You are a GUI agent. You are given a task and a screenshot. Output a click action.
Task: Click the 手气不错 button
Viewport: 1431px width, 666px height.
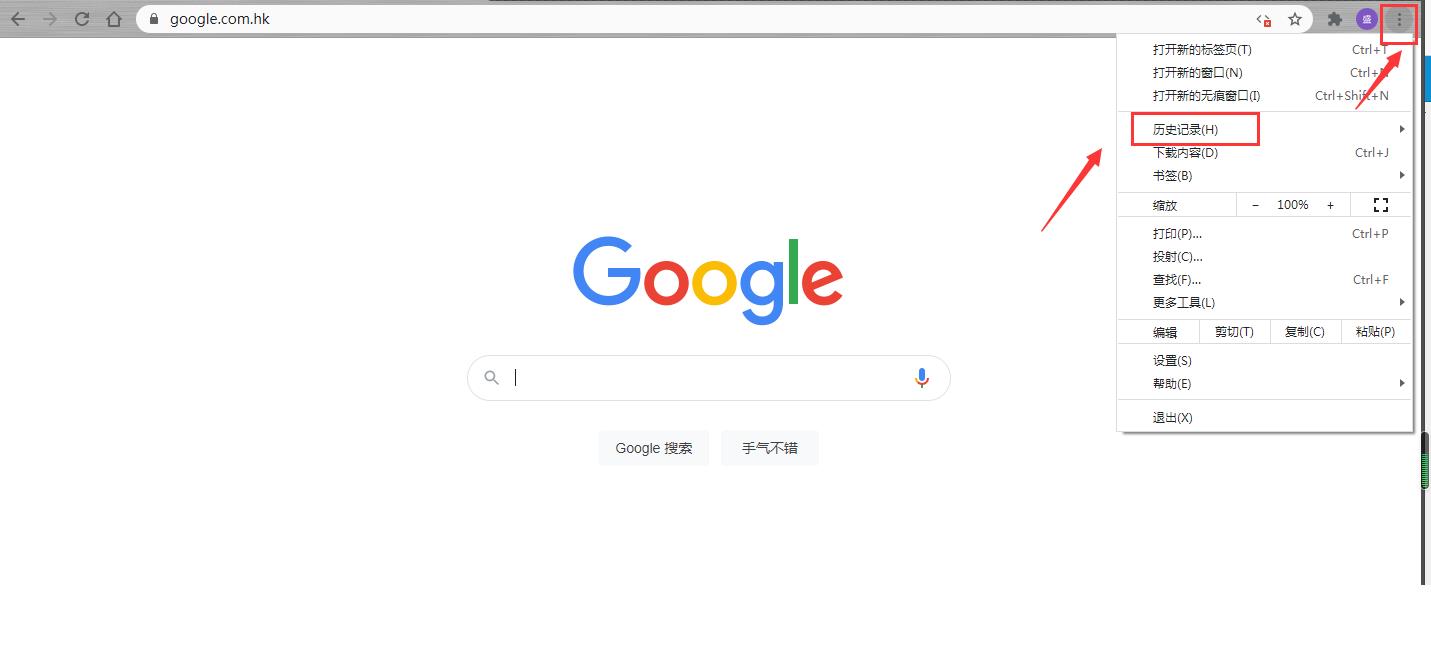click(770, 448)
